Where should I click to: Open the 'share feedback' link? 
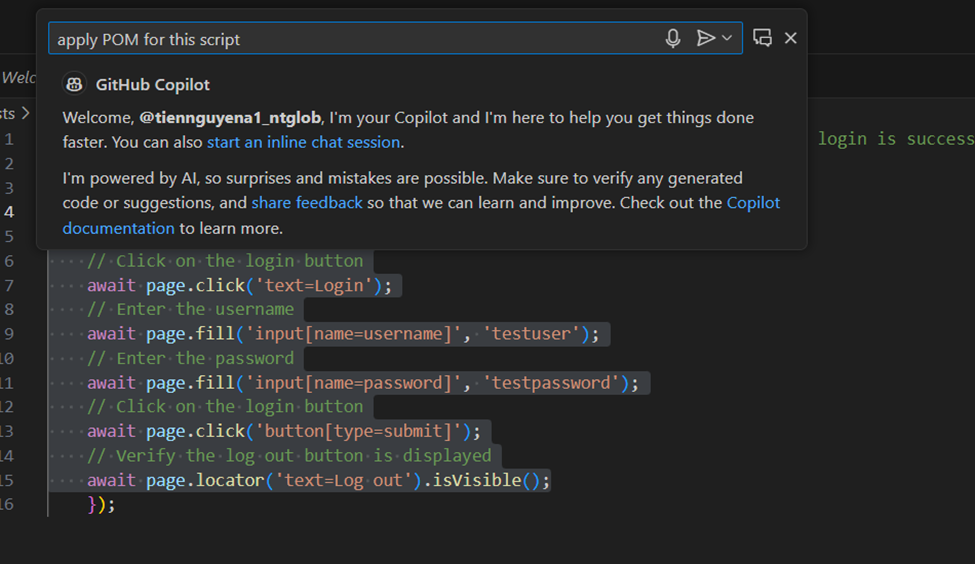pyautogui.click(x=306, y=203)
